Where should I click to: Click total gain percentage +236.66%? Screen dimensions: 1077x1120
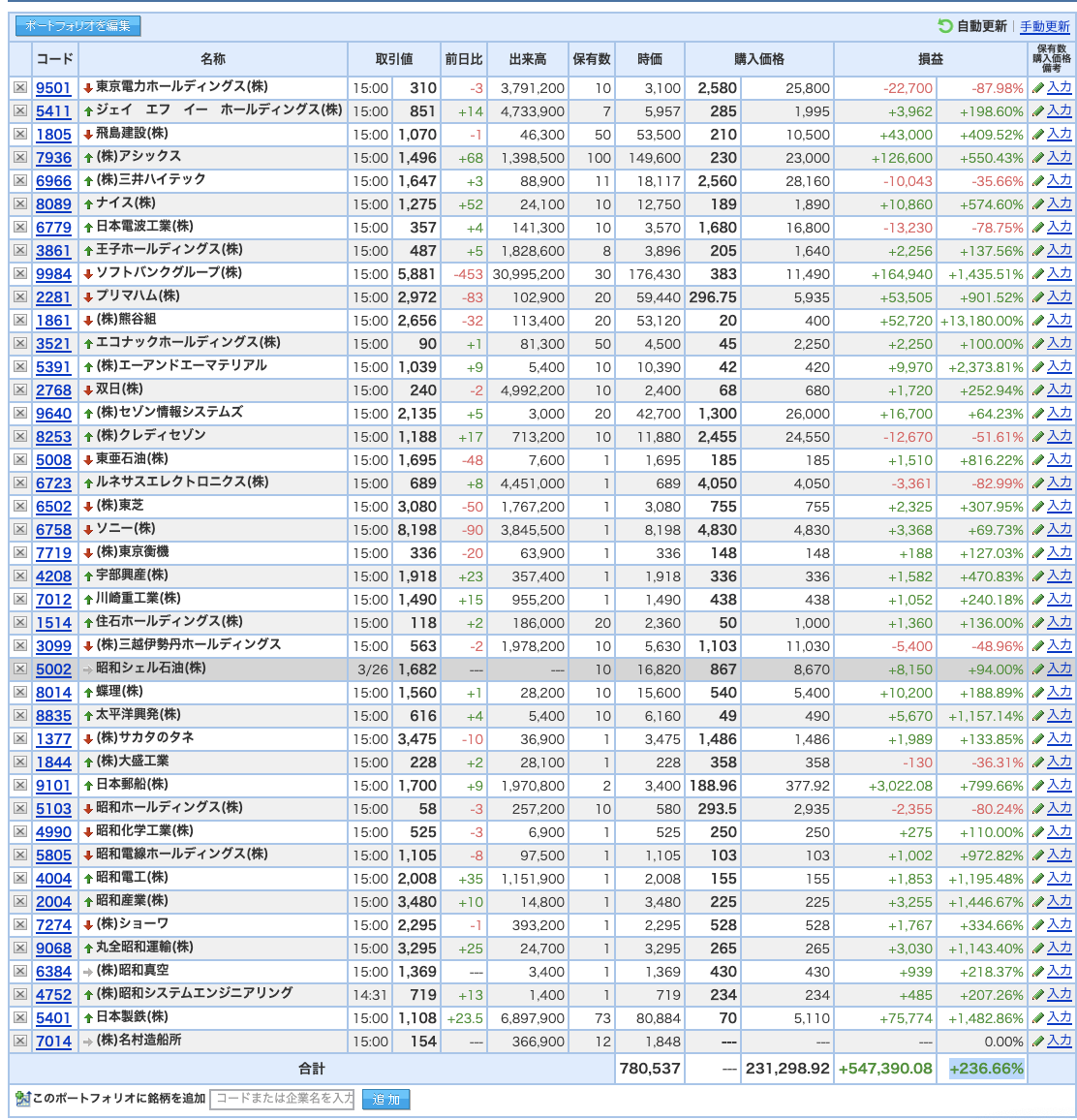(986, 1069)
